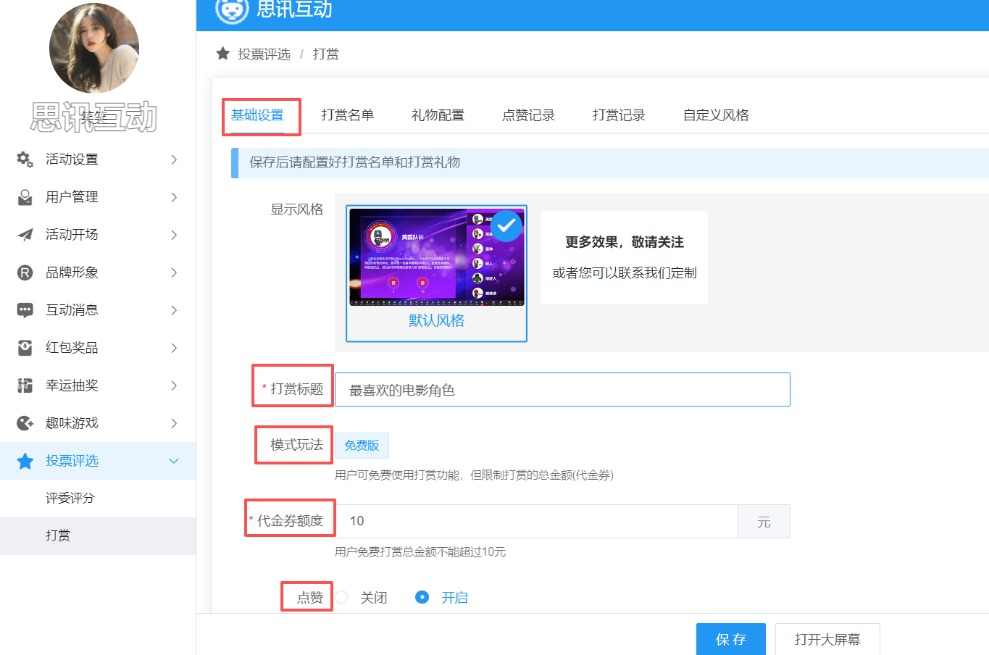
Task: Click the user icon beside 用户管理
Action: [x=25, y=197]
